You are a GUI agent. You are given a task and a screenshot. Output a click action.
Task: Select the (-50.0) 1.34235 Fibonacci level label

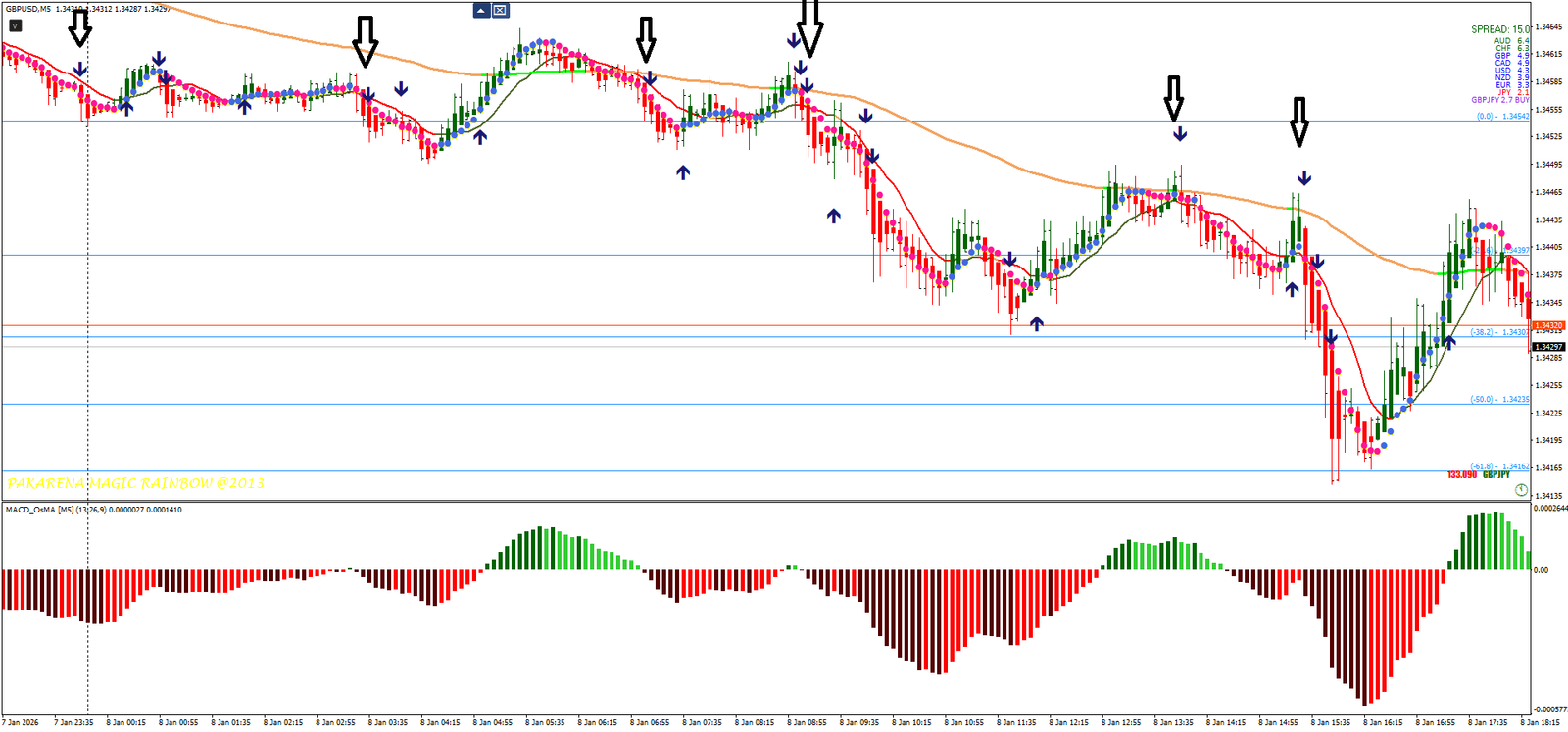(x=1499, y=400)
